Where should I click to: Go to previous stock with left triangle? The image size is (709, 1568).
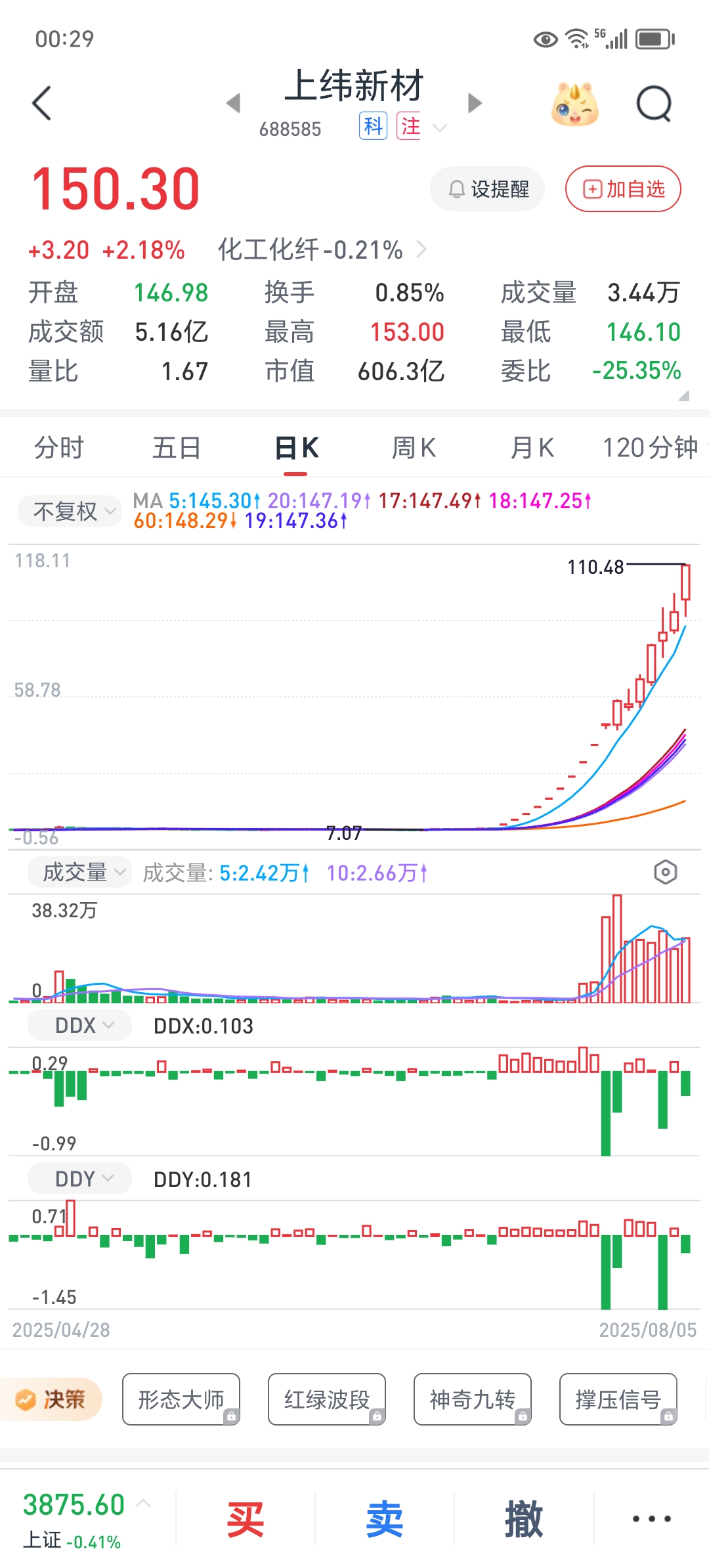(x=233, y=103)
